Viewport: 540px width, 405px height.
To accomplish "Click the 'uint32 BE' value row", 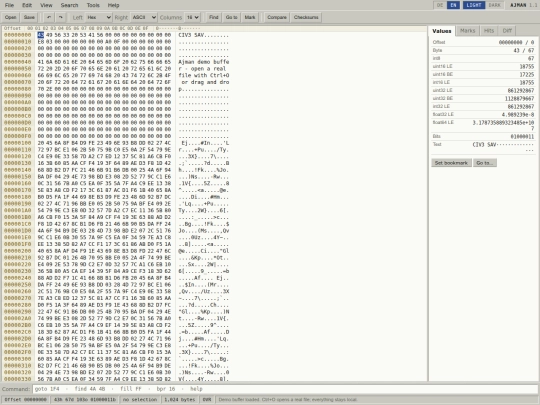I will point(483,98).
